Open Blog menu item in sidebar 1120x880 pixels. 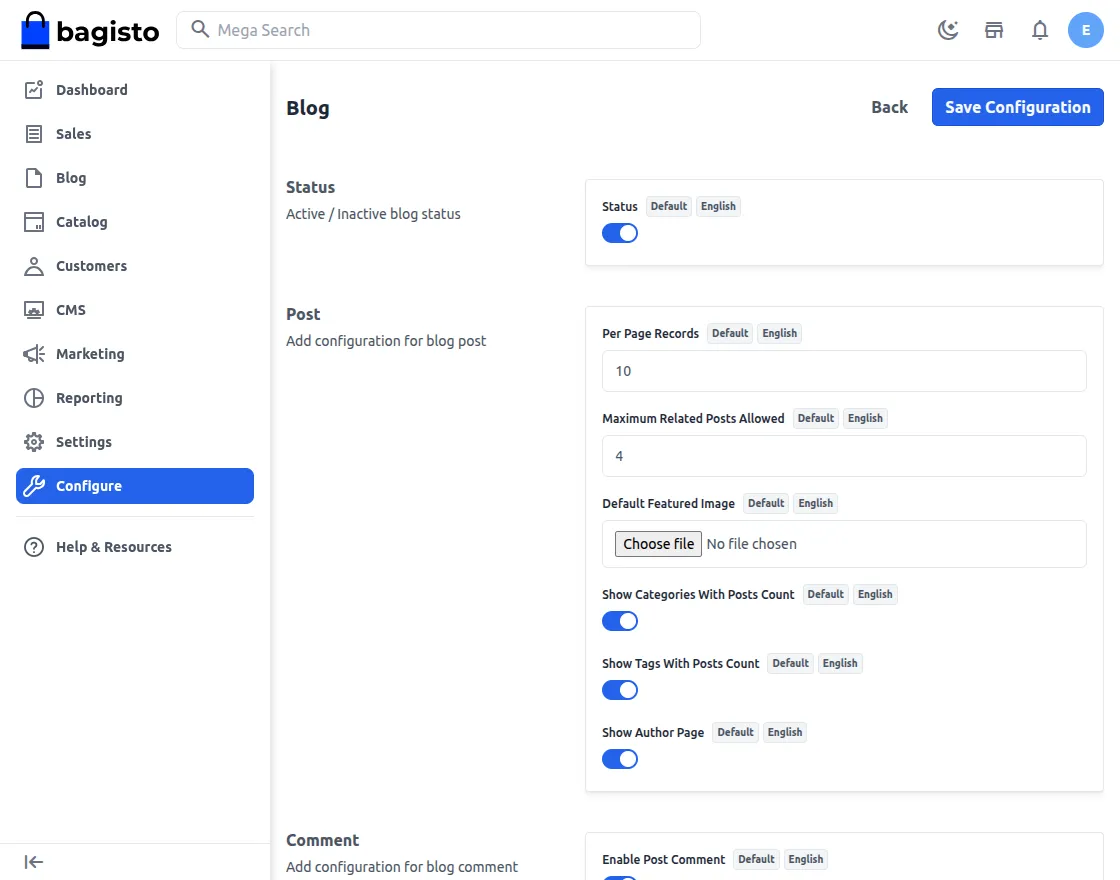point(134,178)
